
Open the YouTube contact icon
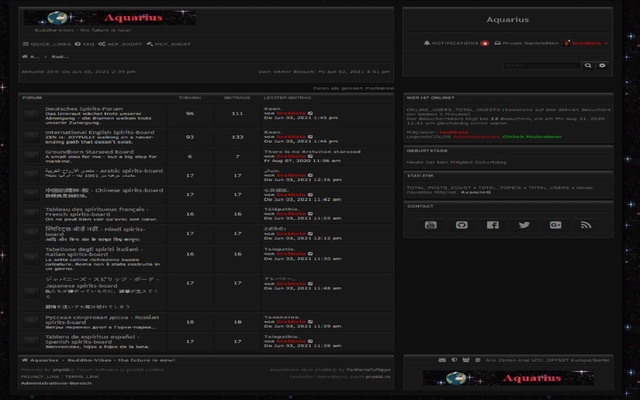pyautogui.click(x=430, y=225)
